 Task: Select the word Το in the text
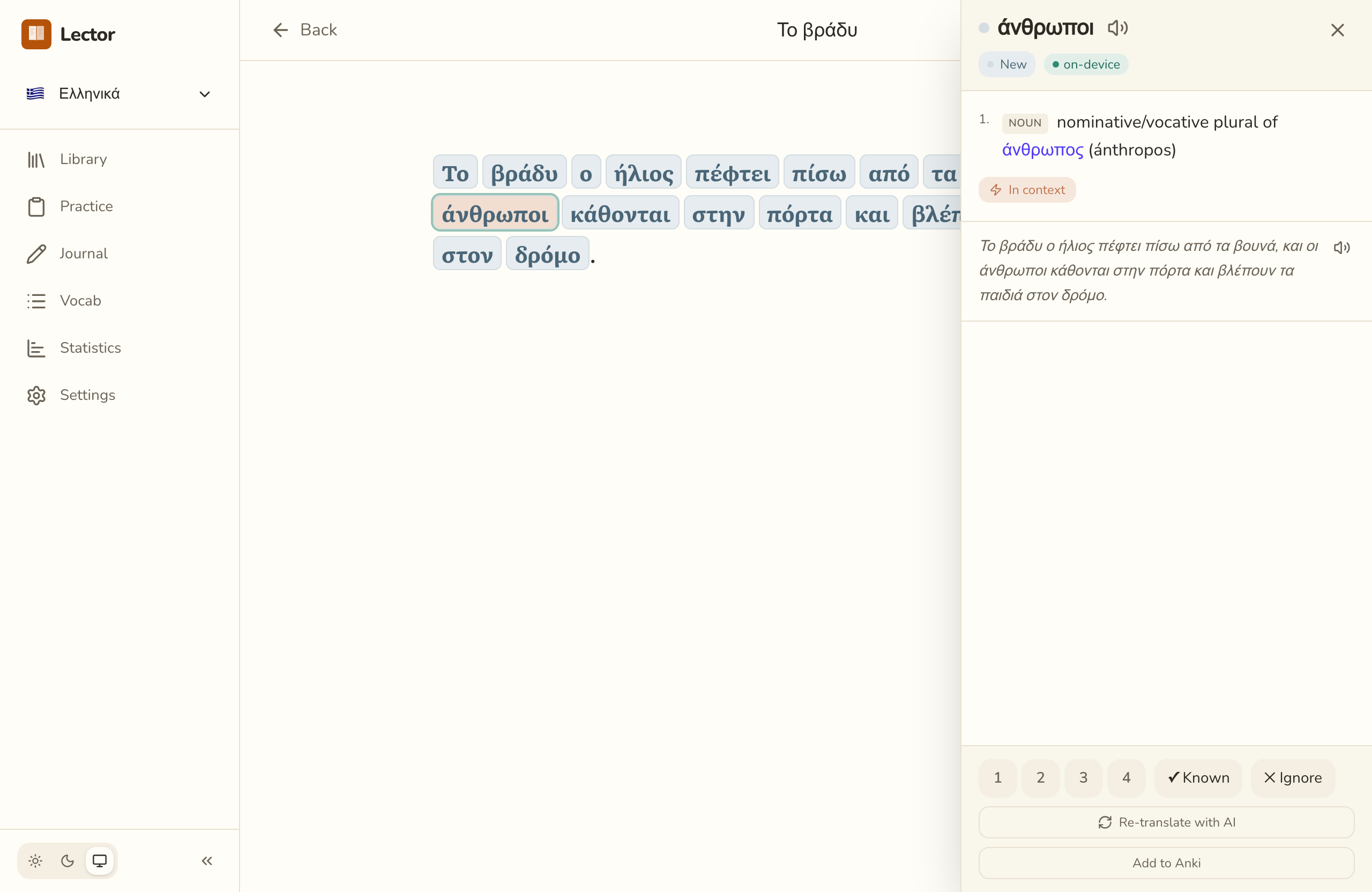[x=456, y=173]
